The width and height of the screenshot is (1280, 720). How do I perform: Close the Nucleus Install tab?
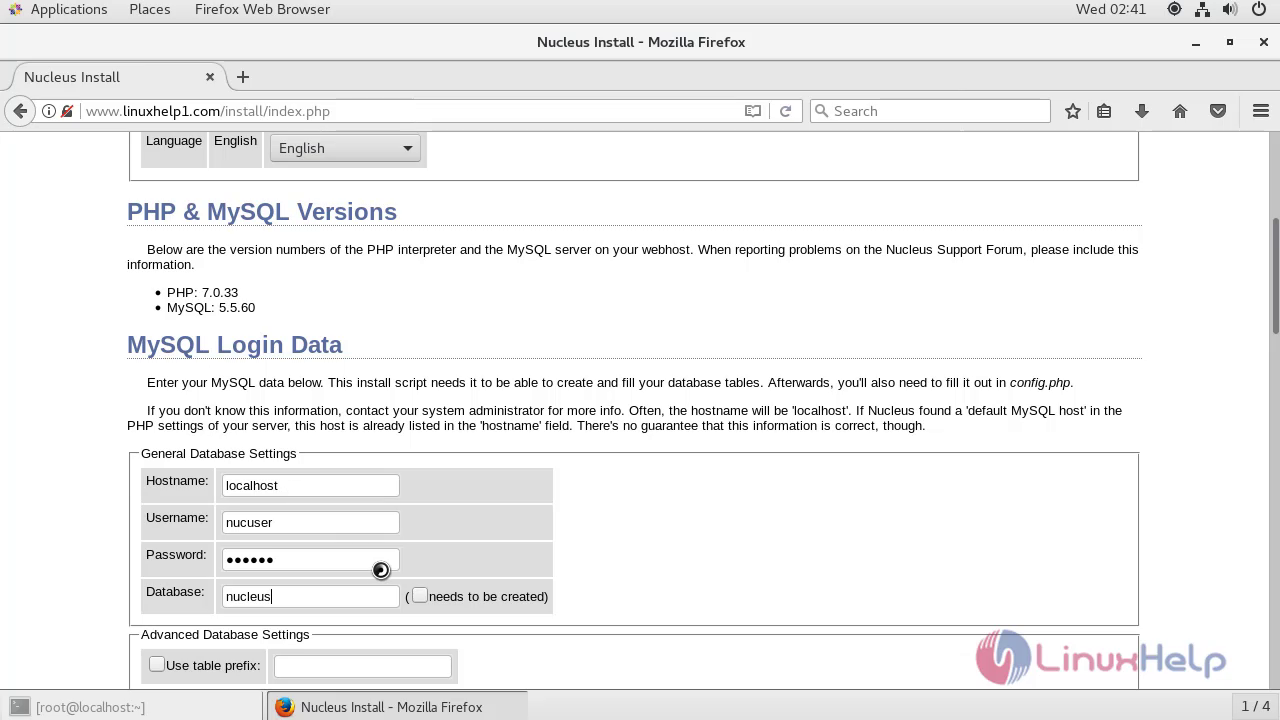[x=210, y=77]
